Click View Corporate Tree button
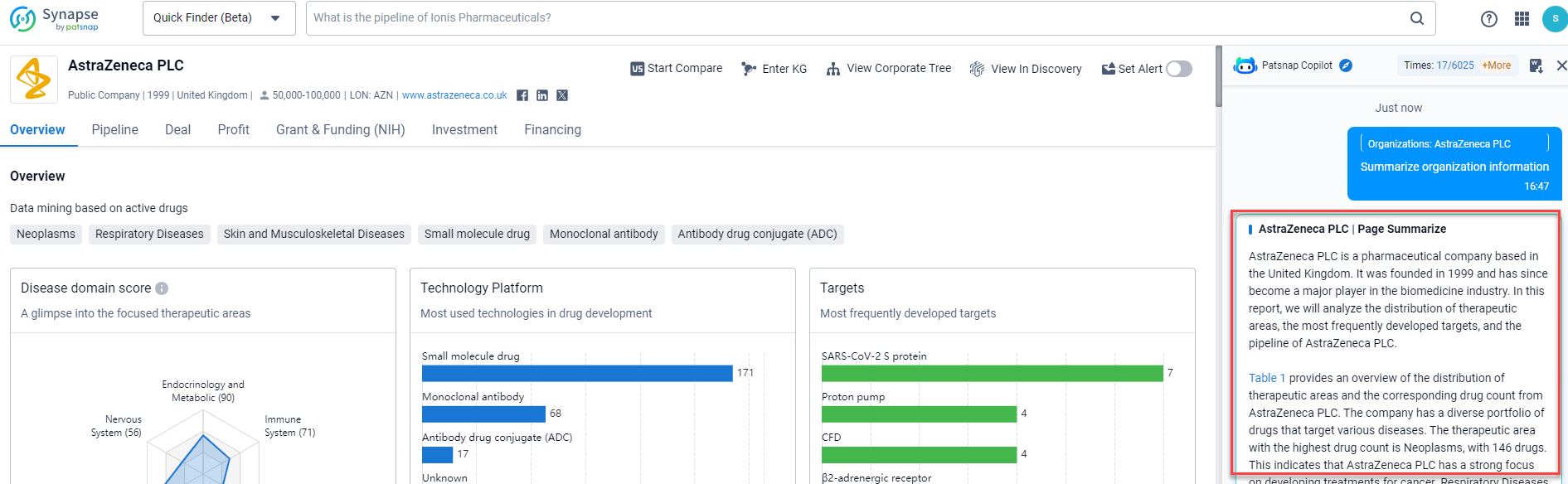The width and height of the screenshot is (1568, 484). point(889,69)
